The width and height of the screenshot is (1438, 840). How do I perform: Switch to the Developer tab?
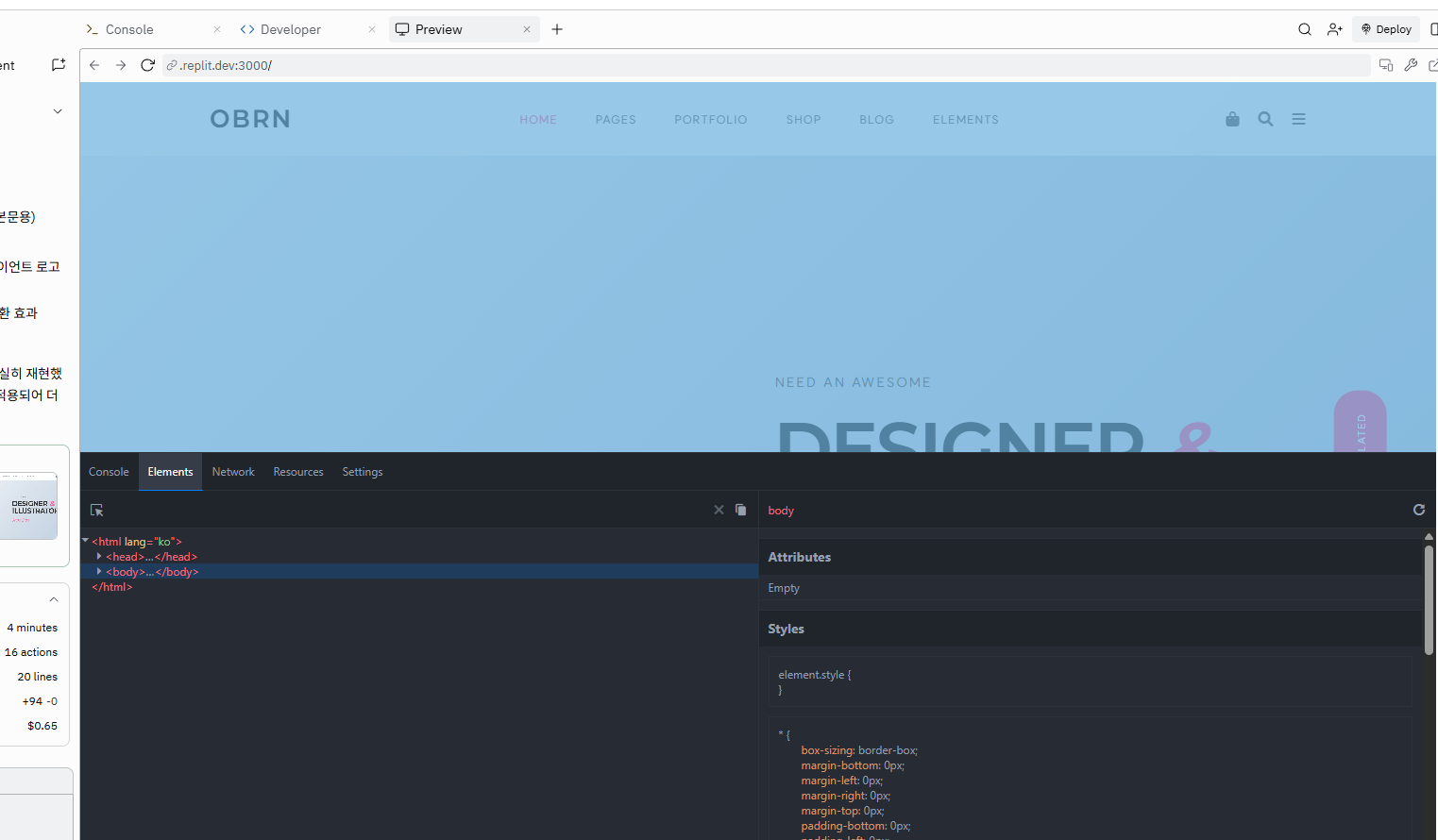290,29
